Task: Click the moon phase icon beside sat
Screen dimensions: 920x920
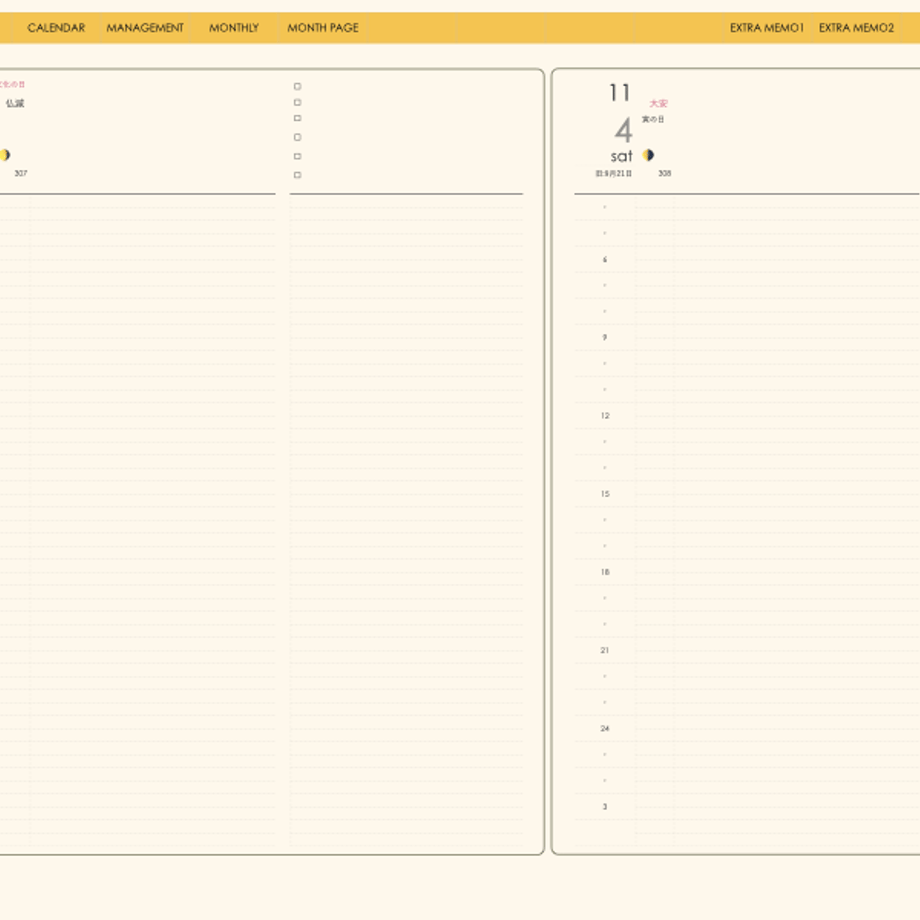Action: click(648, 155)
